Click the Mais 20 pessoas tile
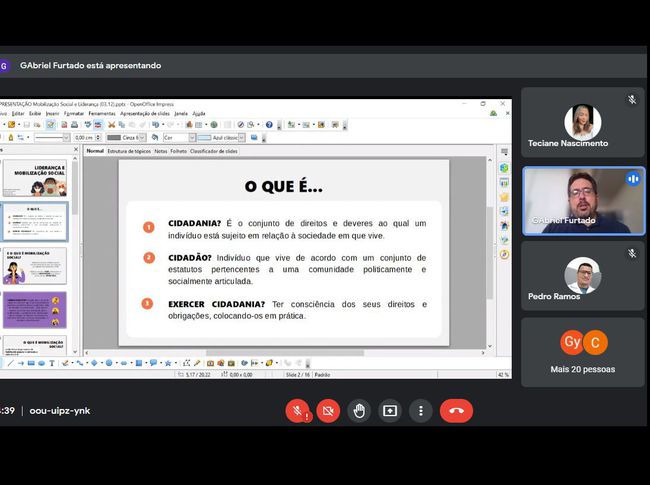This screenshot has height=485, width=650. click(x=583, y=351)
